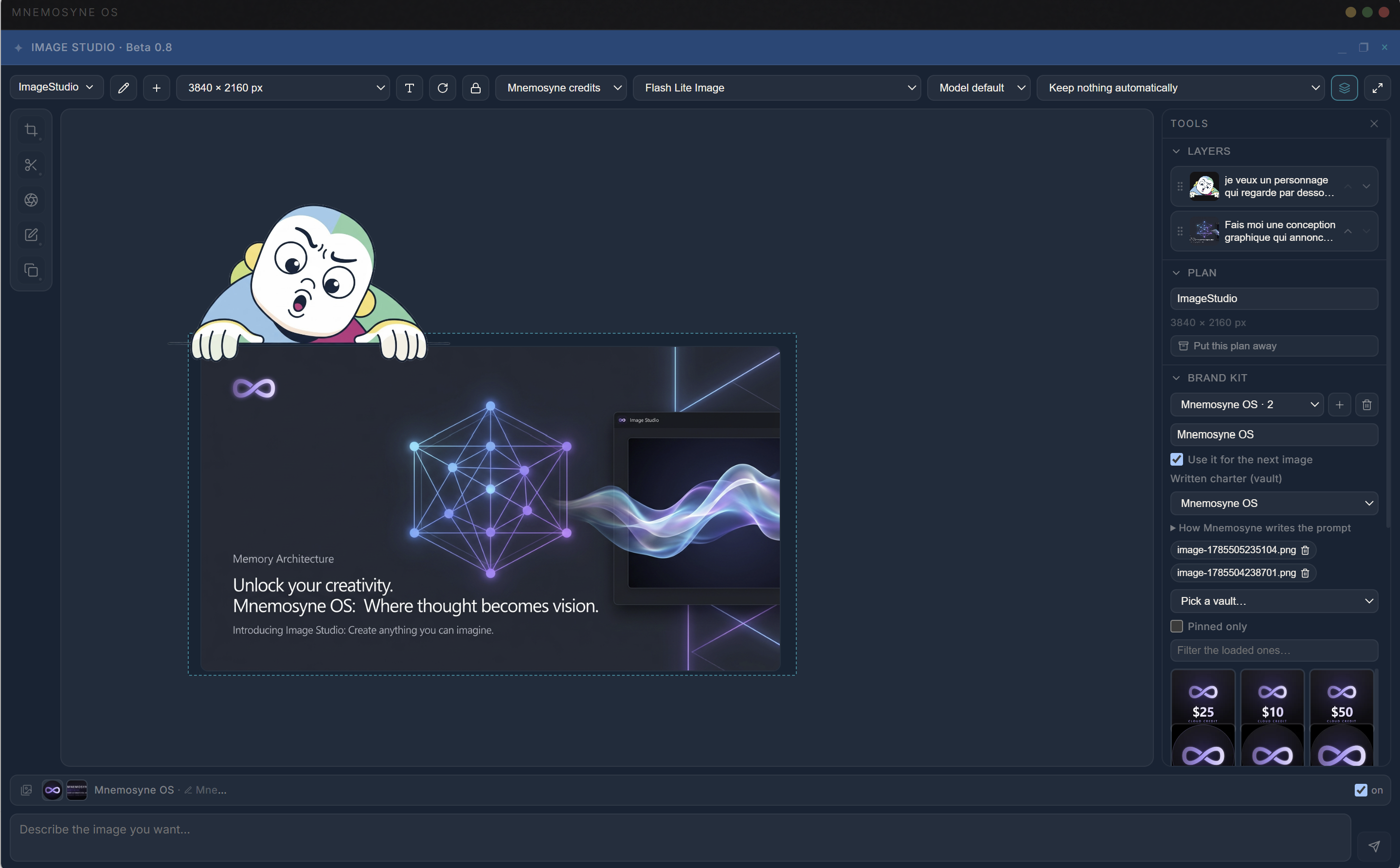1400x868 pixels.
Task: Check the 'Pinned only' checkbox
Action: [x=1177, y=626]
